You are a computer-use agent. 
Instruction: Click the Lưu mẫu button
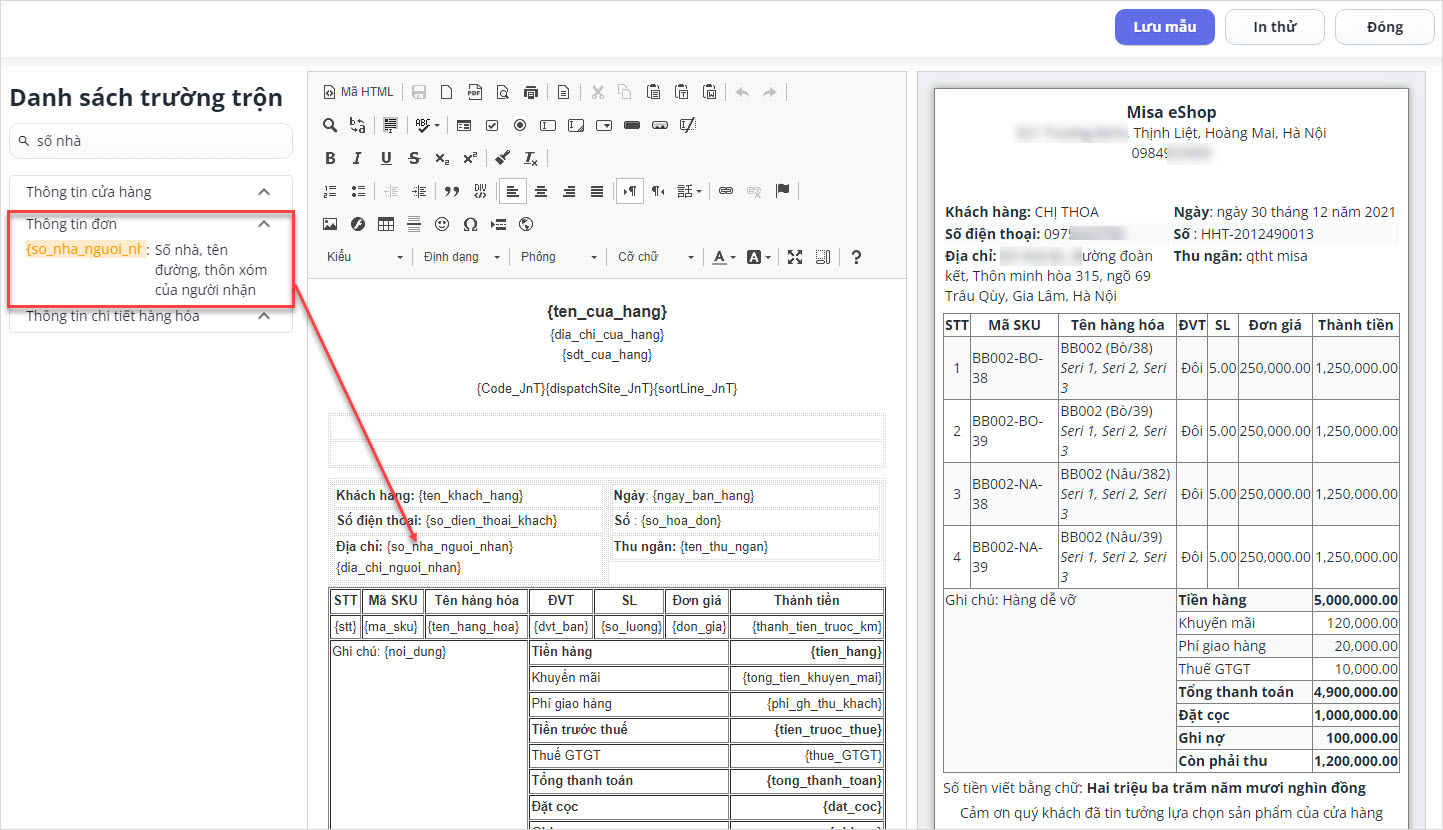[x=1164, y=27]
